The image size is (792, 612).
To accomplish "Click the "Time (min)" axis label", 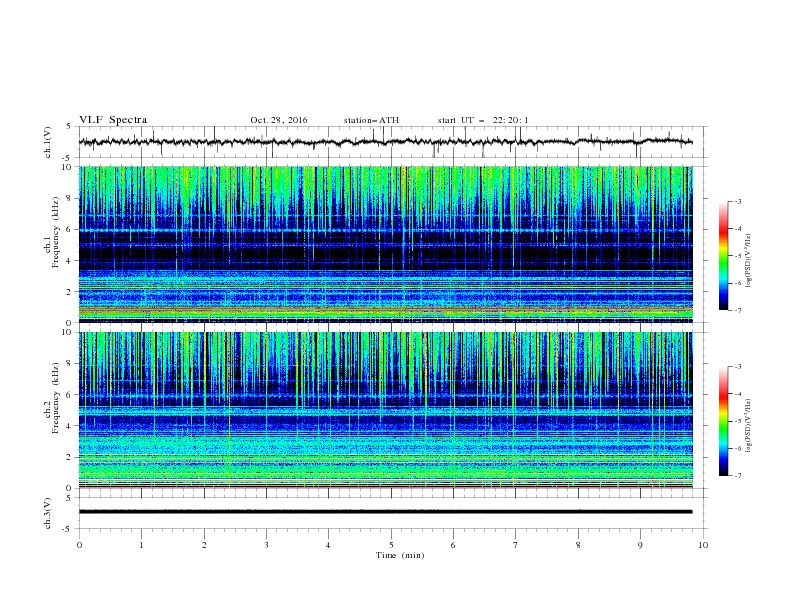I will [400, 555].
